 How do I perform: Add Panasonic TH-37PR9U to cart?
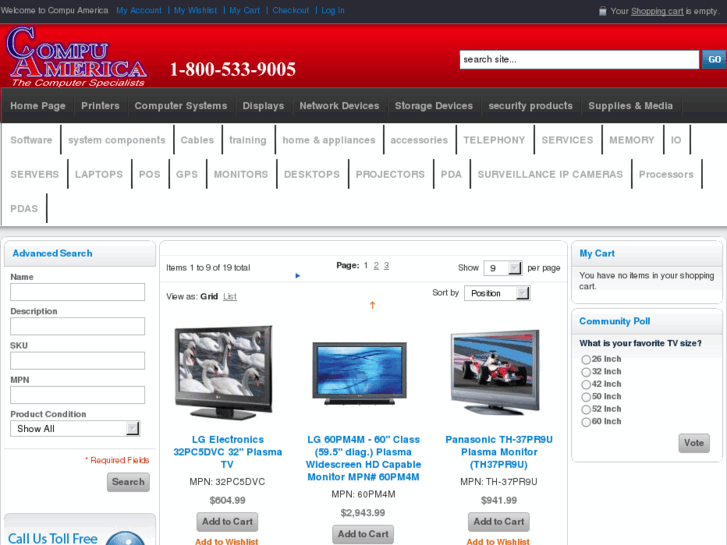click(498, 522)
